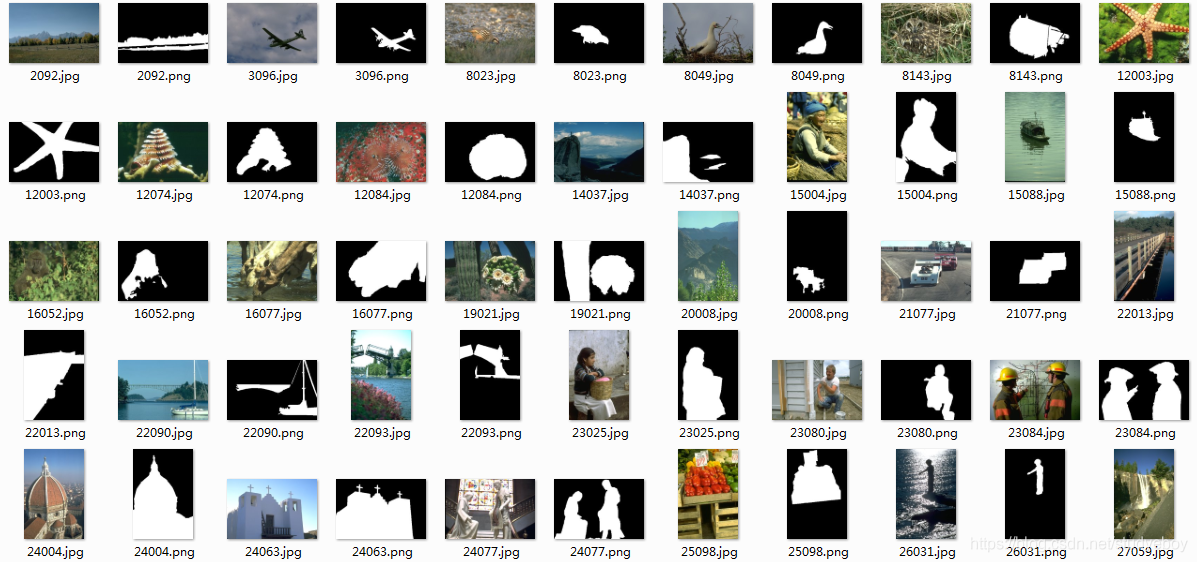
Task: Select the 22093.png bridge mask thumbnail
Action: pyautogui.click(x=490, y=375)
